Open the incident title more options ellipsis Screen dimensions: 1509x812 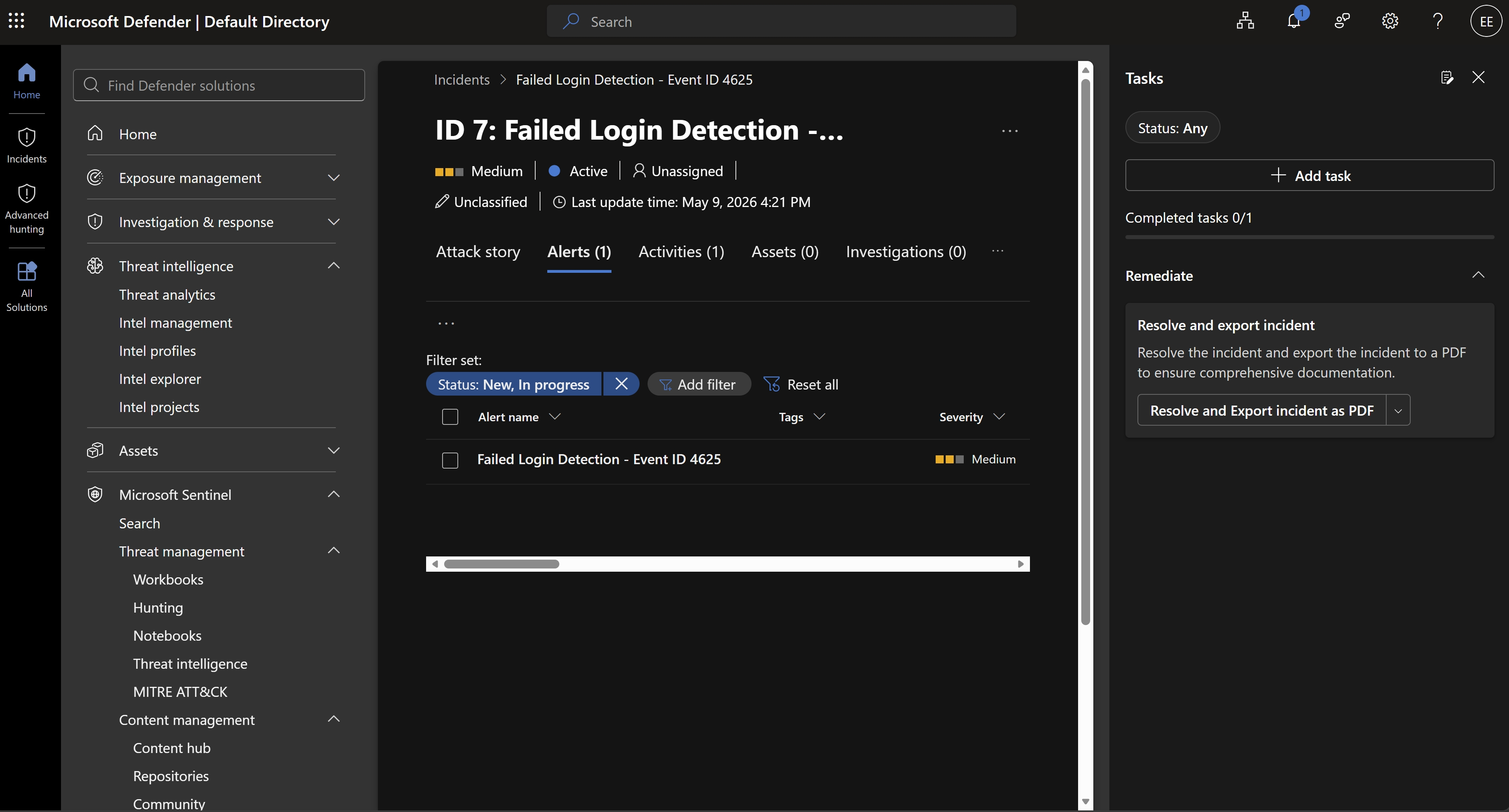point(1010,131)
